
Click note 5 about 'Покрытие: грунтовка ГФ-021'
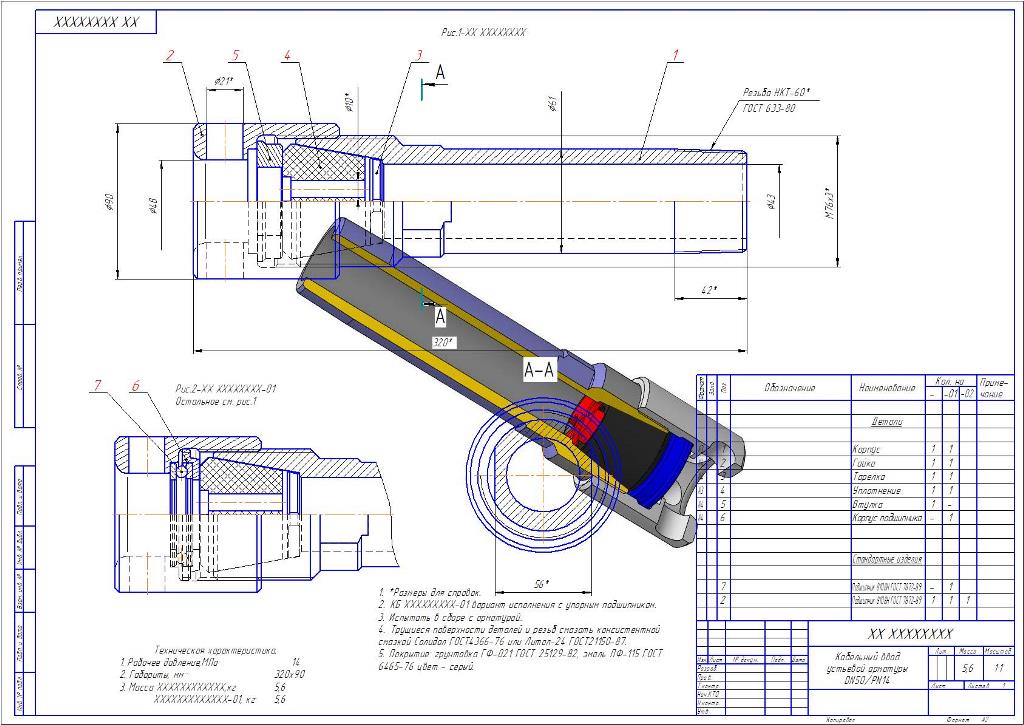520,660
